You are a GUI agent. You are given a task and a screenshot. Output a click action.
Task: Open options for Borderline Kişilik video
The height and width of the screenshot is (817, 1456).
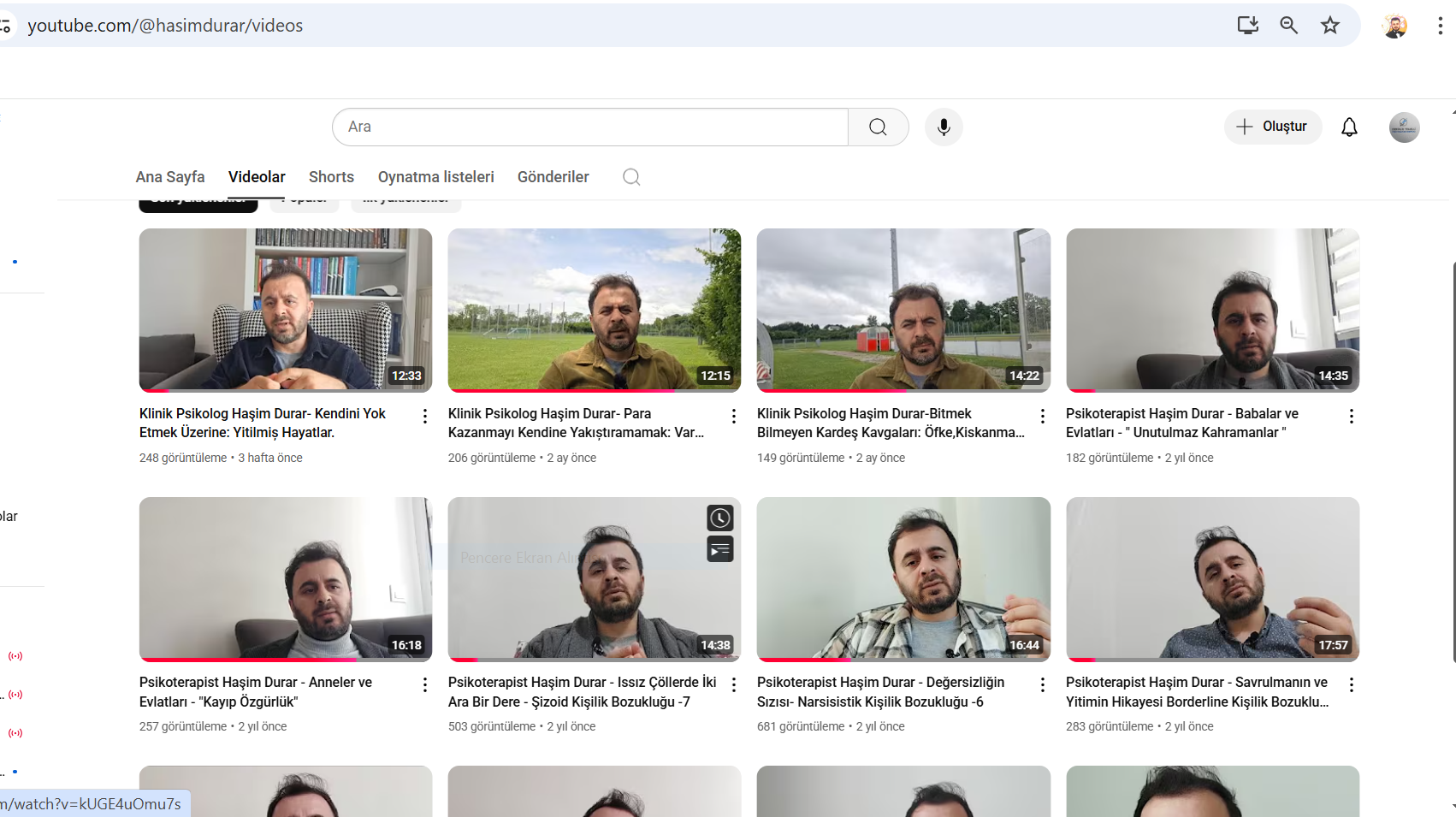(1351, 684)
